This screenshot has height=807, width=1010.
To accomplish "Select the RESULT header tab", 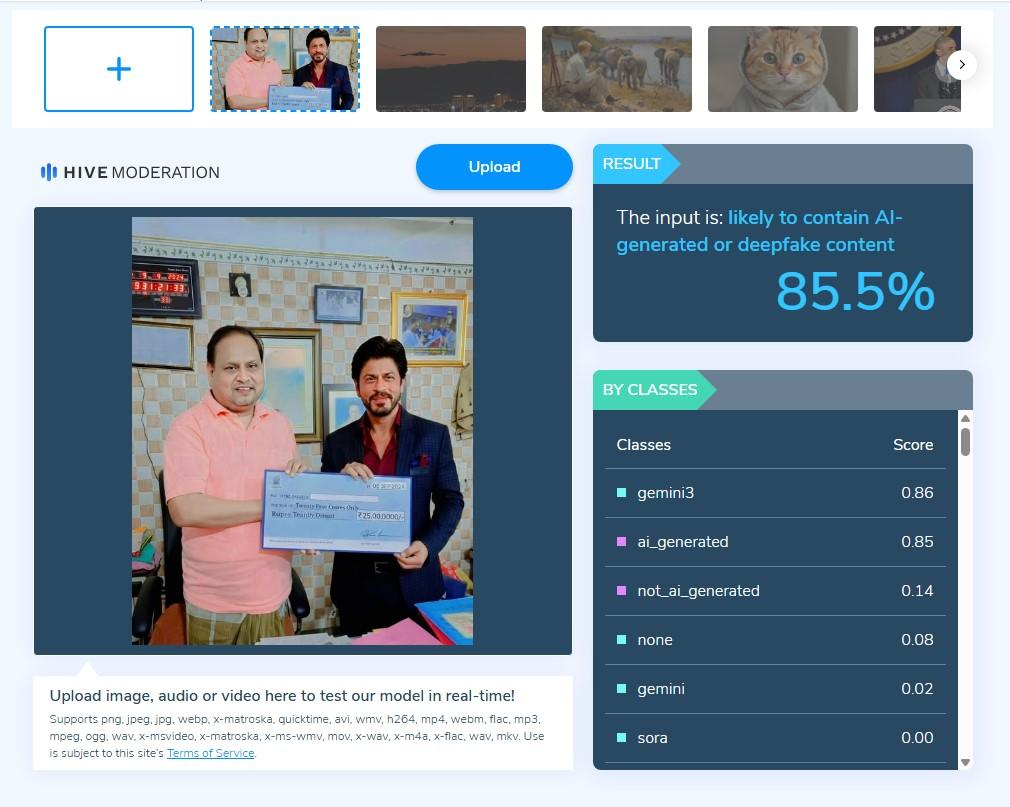I will click(x=632, y=164).
